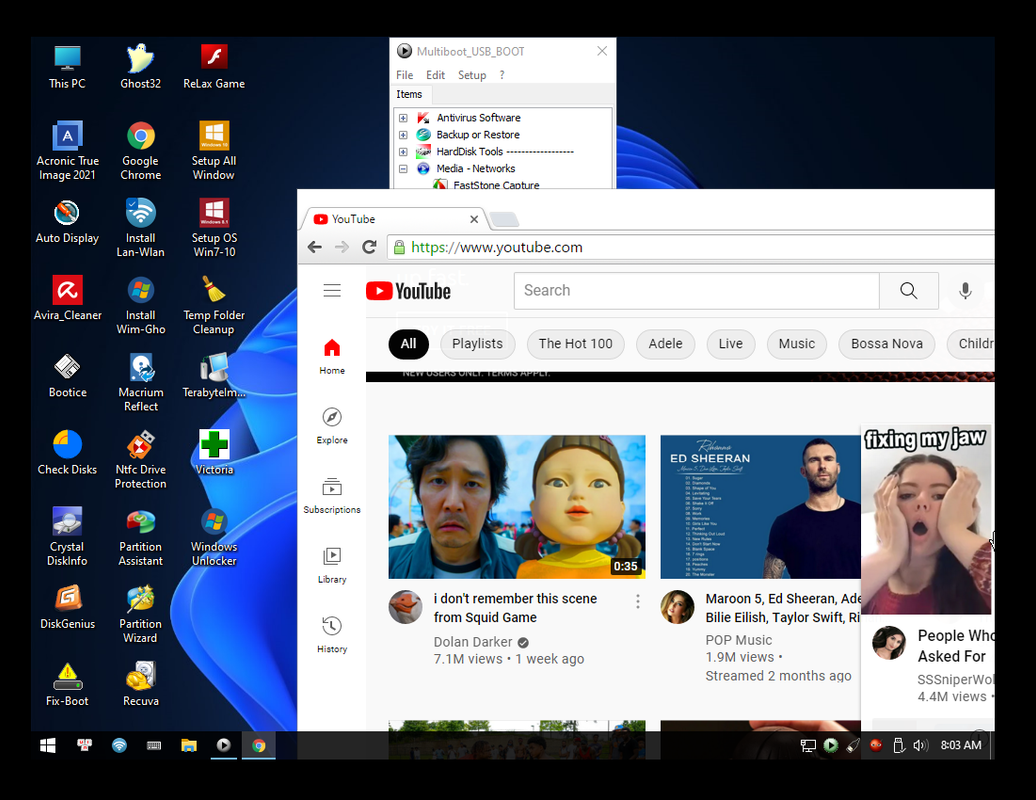This screenshot has height=800, width=1036.
Task: Open options menu for Squid Game video
Action: point(638,601)
